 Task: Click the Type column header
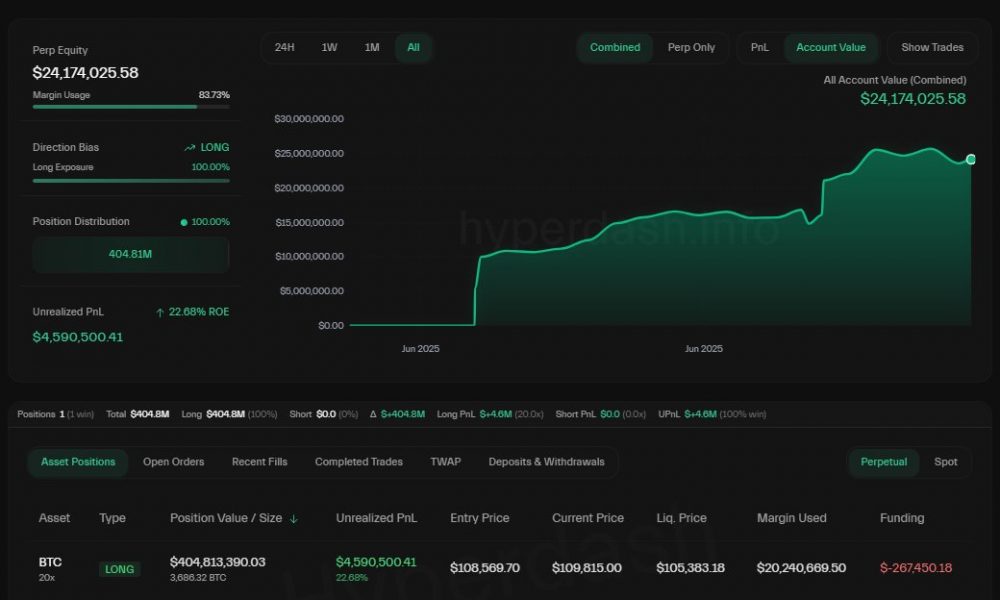click(112, 518)
